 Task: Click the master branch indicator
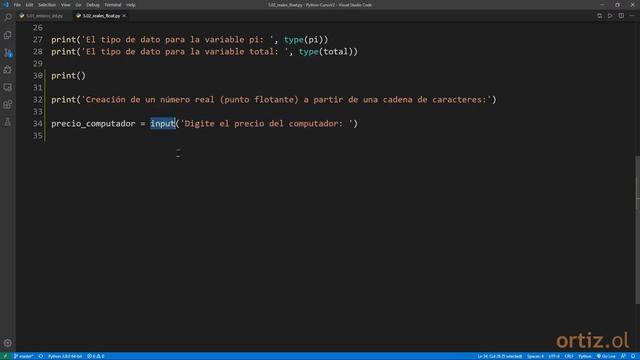23,356
